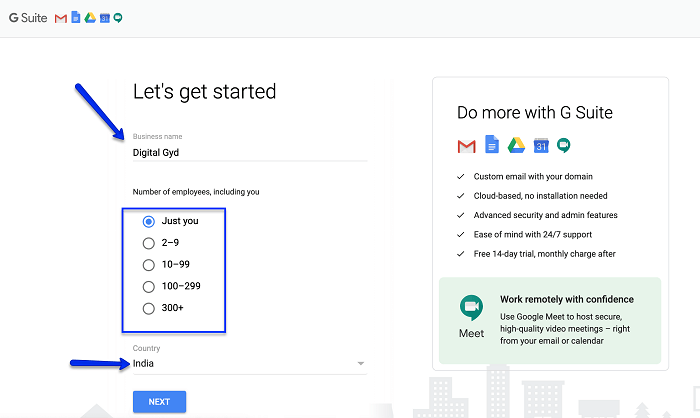Image resolution: width=700 pixels, height=418 pixels.
Task: Pick the 100–299 employees option
Action: coord(149,286)
